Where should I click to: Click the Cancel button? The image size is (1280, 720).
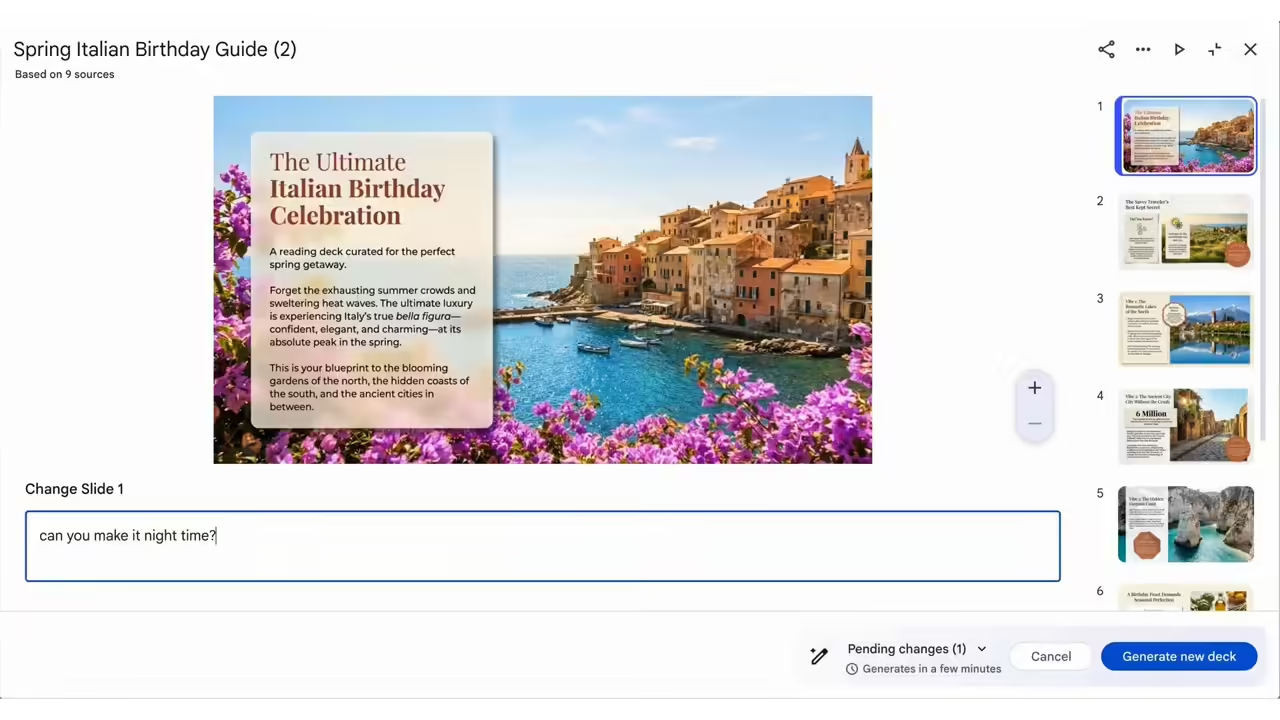(1051, 656)
